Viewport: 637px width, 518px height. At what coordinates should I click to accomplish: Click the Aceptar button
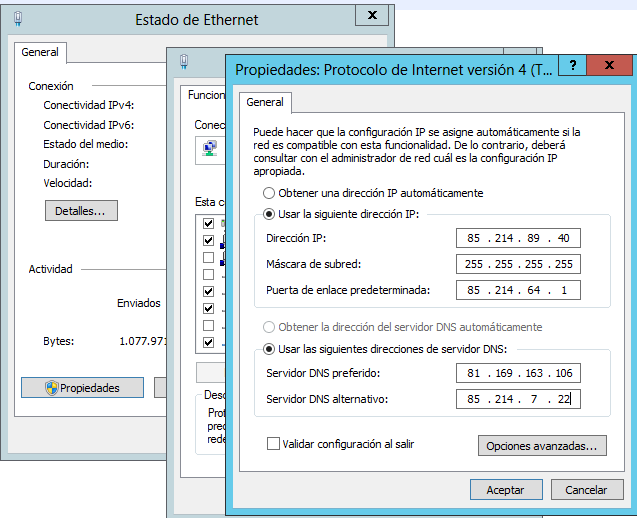pyautogui.click(x=506, y=490)
